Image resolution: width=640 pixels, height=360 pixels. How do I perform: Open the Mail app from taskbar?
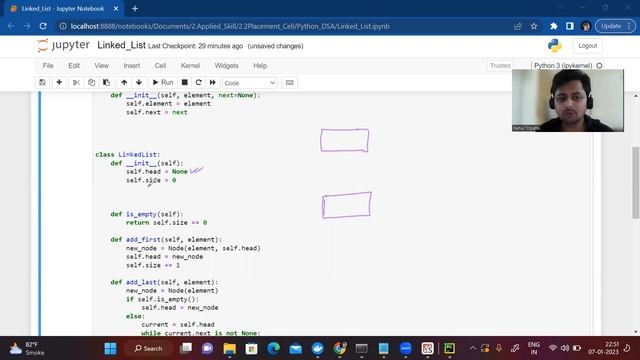pos(296,349)
